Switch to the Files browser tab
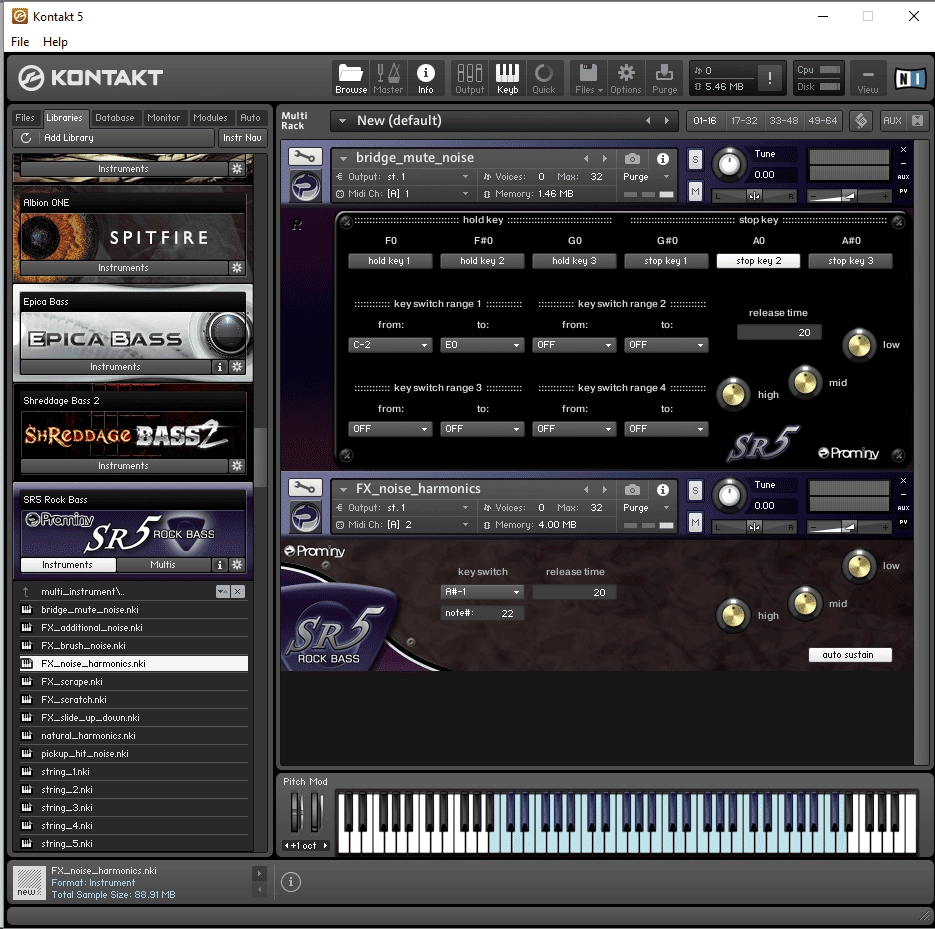This screenshot has height=929, width=935. (x=25, y=117)
